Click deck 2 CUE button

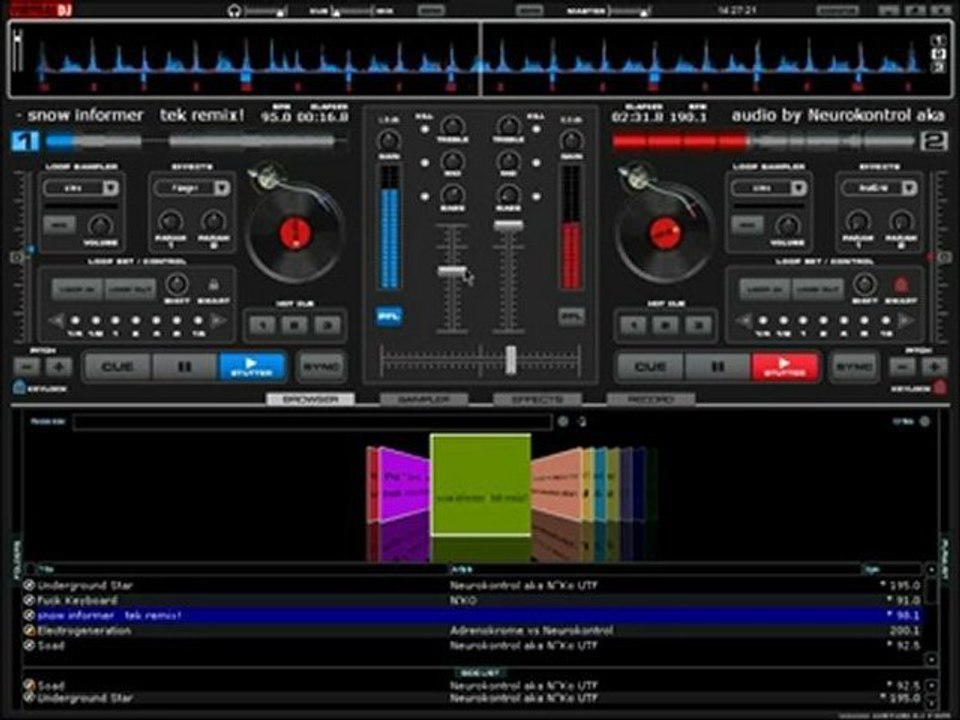[x=650, y=367]
